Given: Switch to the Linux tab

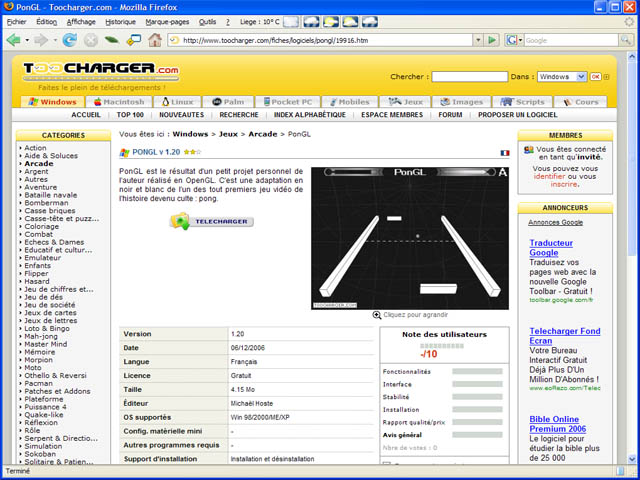Looking at the screenshot, I should [178, 102].
